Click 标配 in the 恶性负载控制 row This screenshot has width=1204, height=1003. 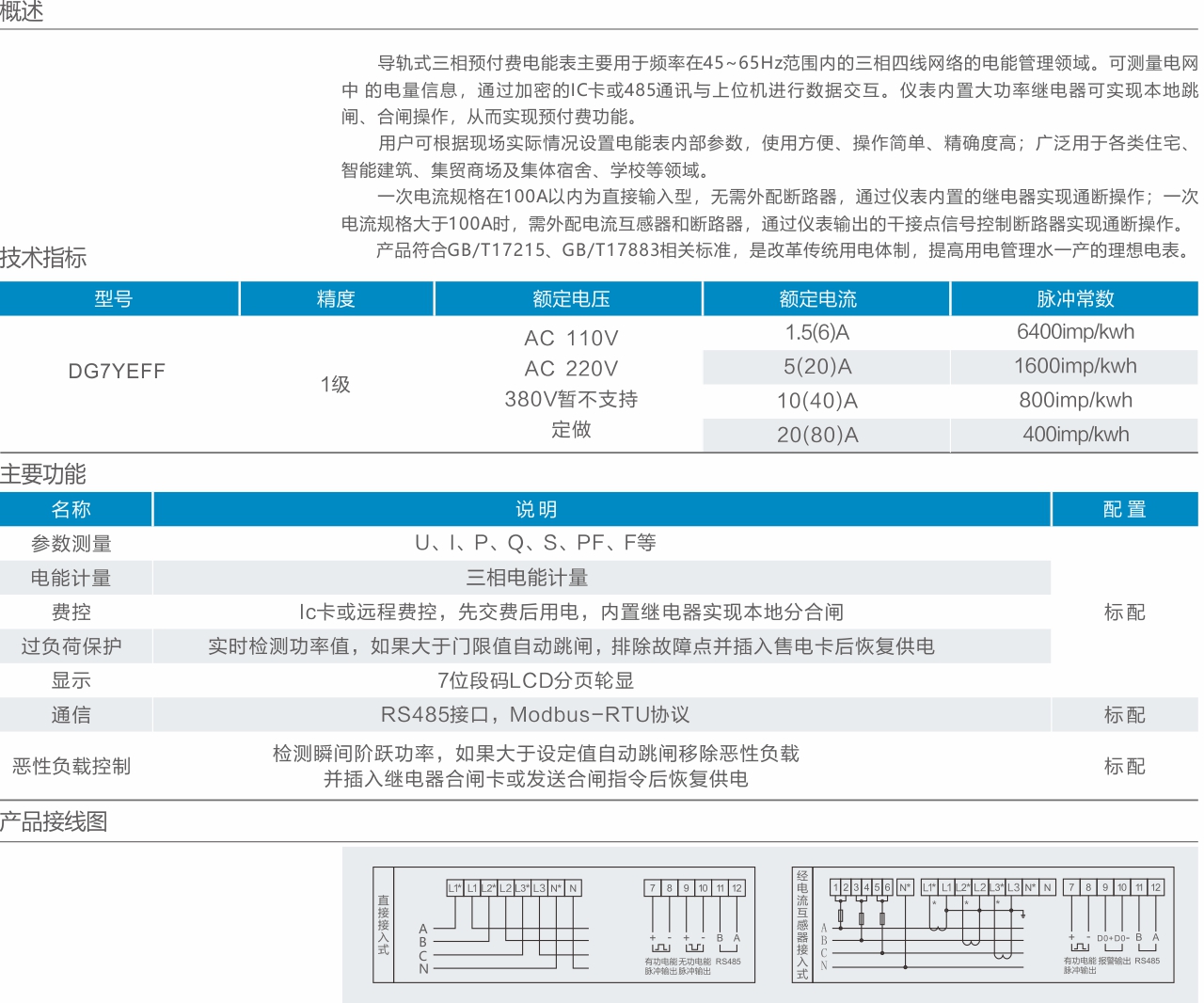pyautogui.click(x=1125, y=766)
